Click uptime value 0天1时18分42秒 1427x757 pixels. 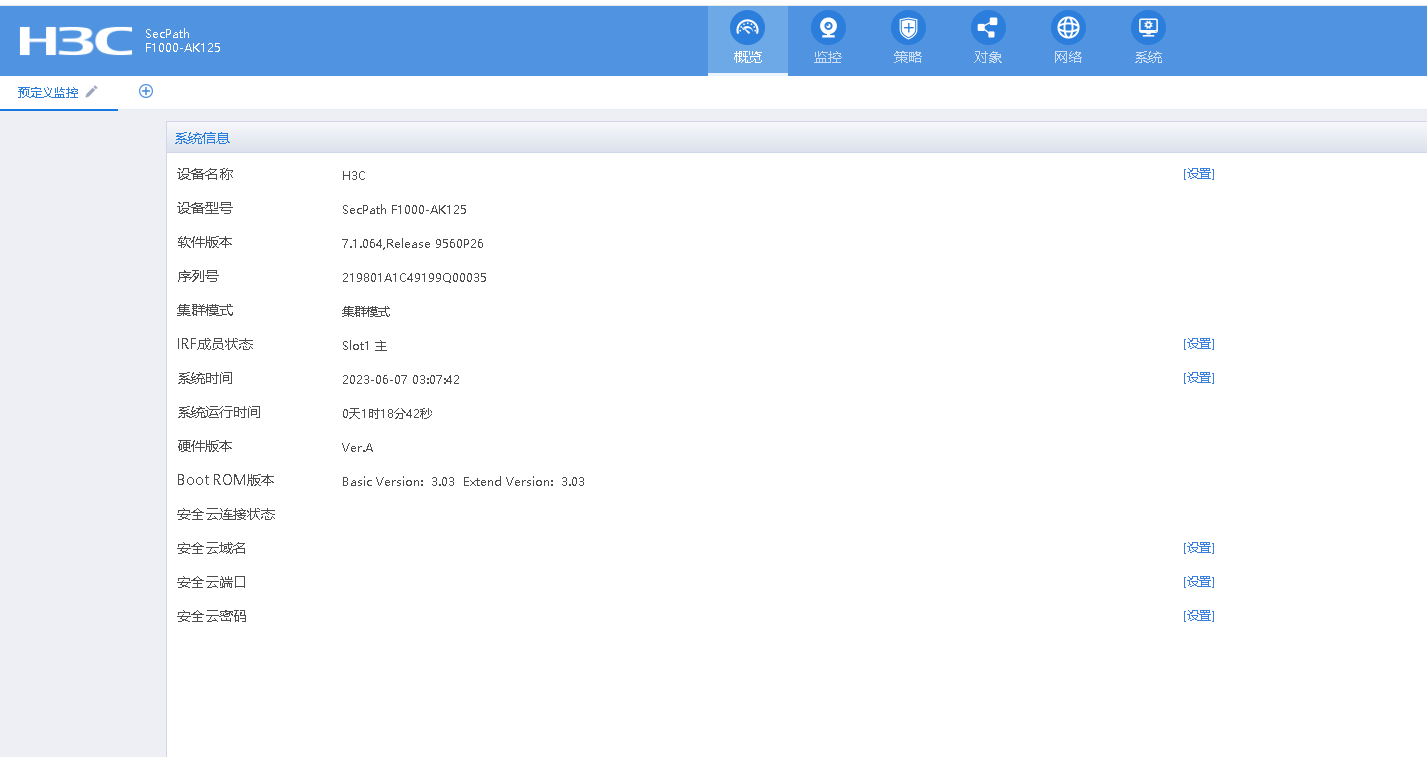pos(387,414)
